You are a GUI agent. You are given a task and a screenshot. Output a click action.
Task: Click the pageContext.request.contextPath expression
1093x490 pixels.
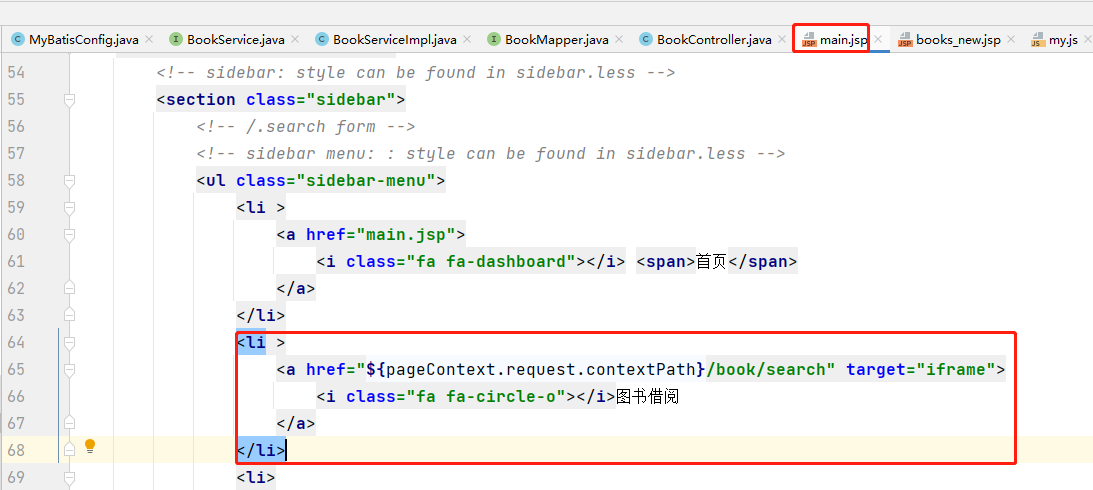point(541,369)
